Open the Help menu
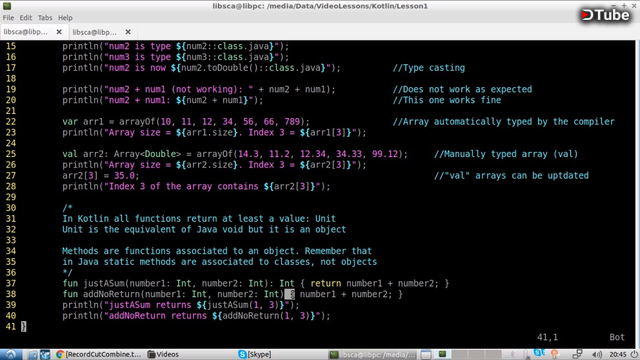The height and width of the screenshot is (360, 640). 65,18
